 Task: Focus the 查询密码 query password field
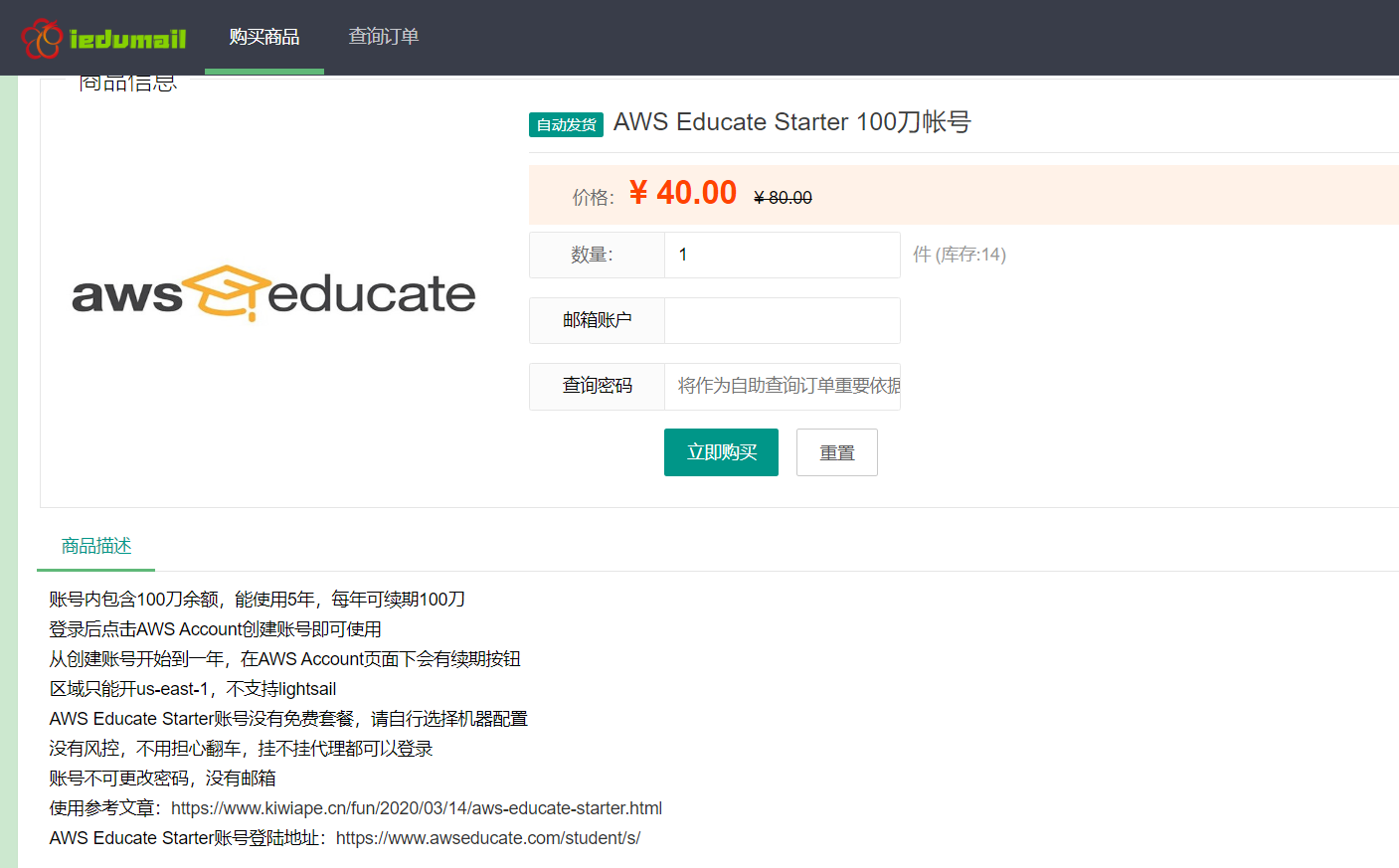point(783,387)
